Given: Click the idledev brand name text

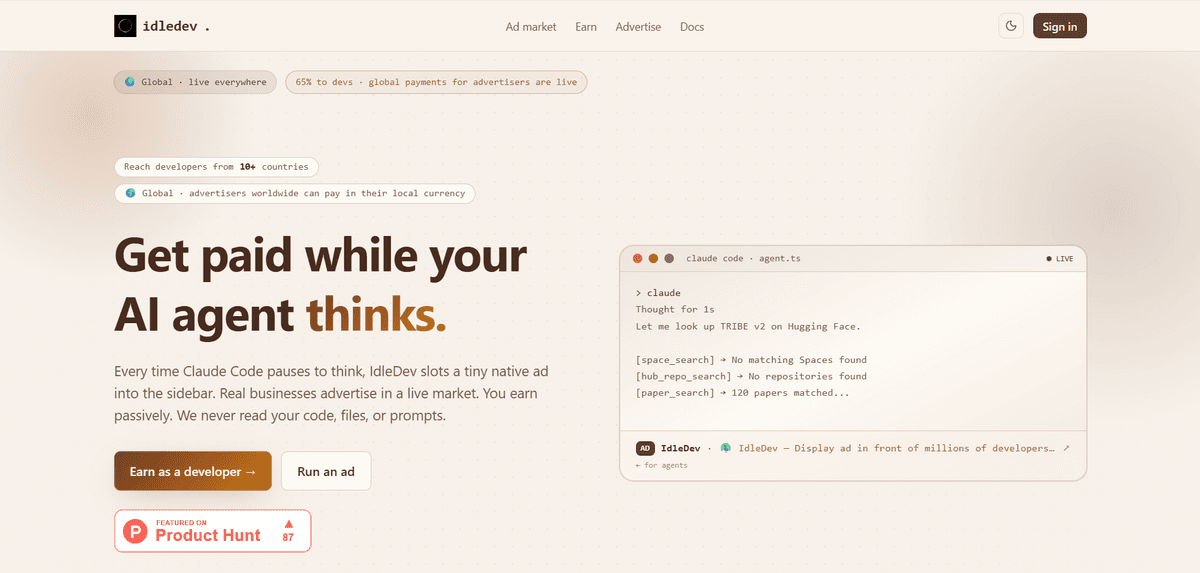Looking at the screenshot, I should [177, 27].
